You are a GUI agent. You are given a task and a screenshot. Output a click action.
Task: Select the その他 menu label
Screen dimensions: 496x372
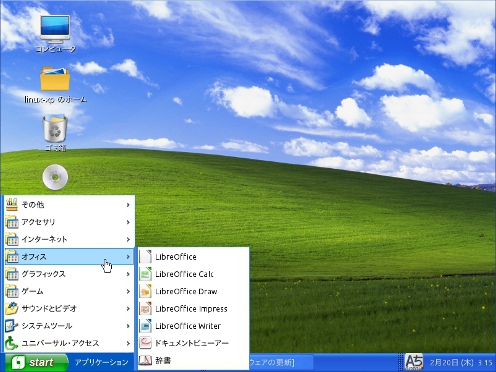pos(33,204)
